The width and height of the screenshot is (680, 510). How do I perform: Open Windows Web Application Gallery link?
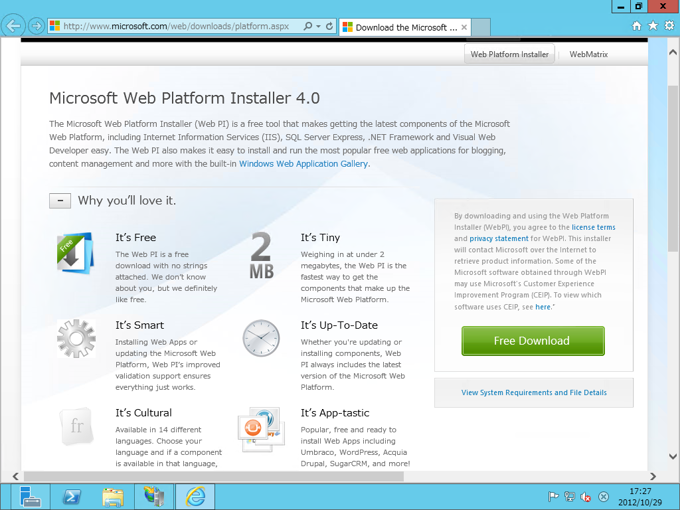click(303, 164)
